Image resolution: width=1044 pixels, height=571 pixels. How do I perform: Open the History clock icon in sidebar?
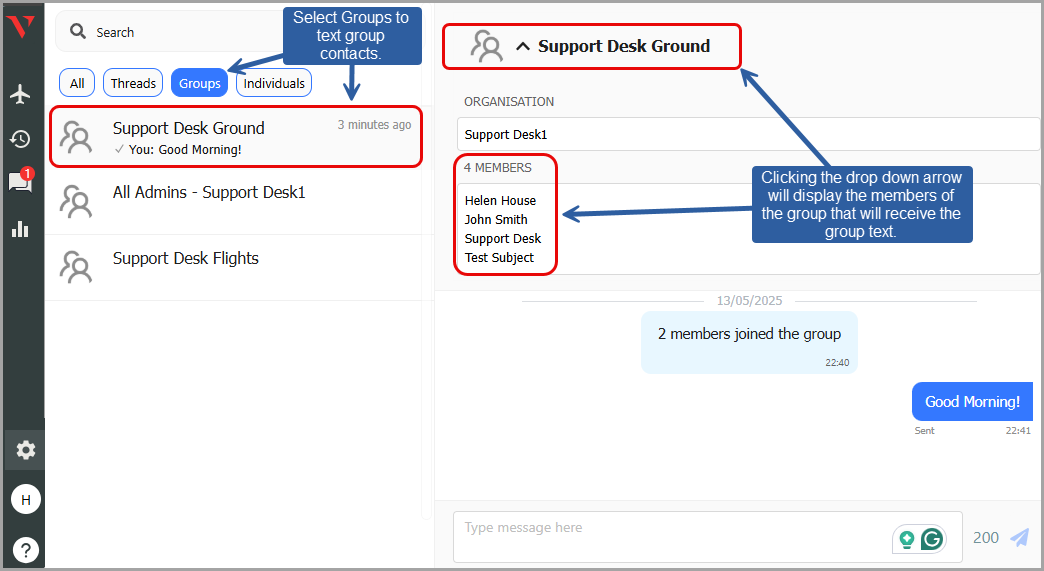(20, 139)
